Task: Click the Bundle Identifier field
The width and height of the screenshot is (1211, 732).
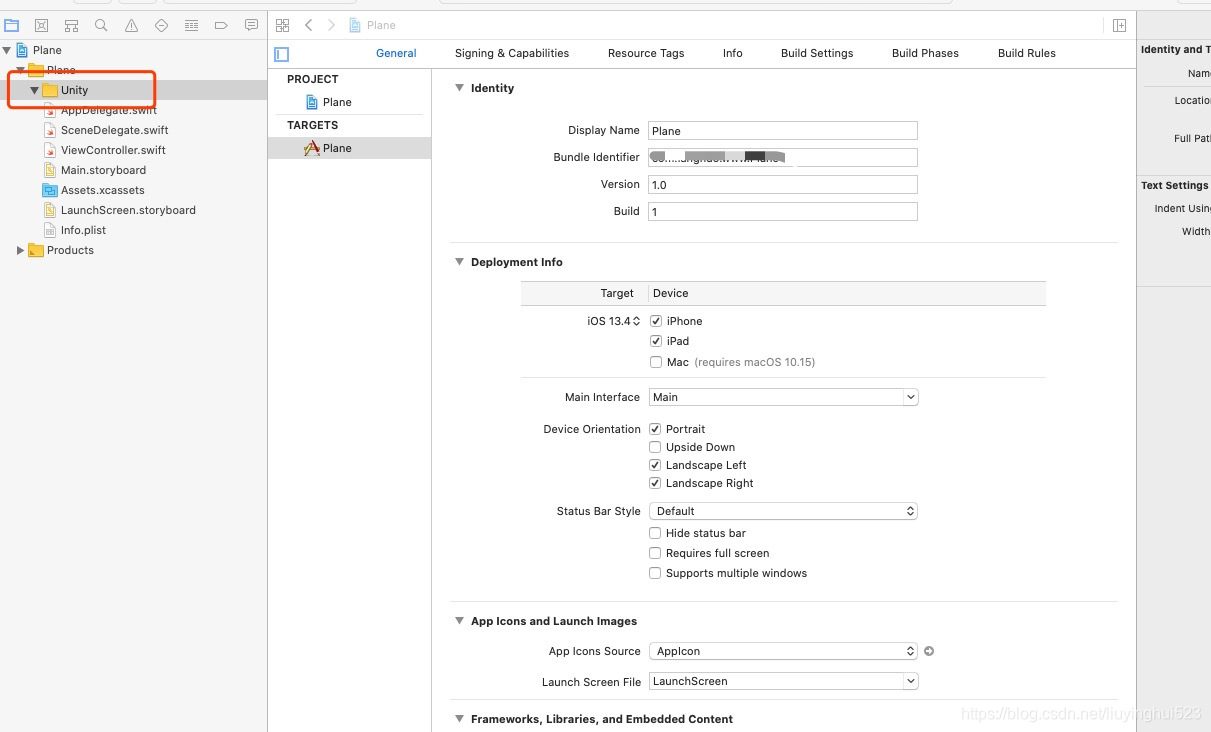Action: tap(783, 157)
